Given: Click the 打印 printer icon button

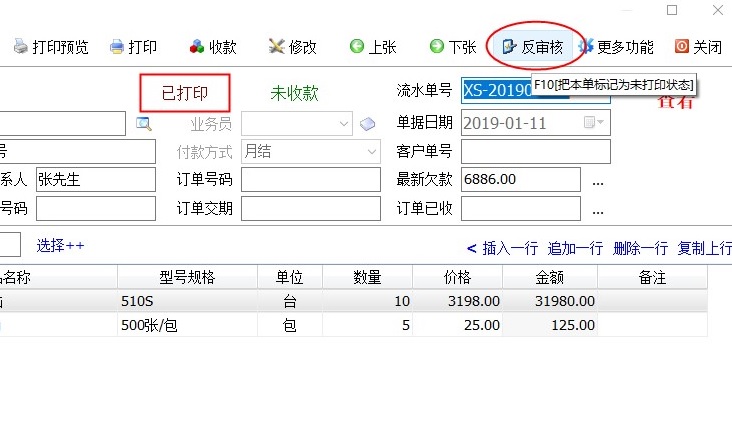Looking at the screenshot, I should click(133, 47).
